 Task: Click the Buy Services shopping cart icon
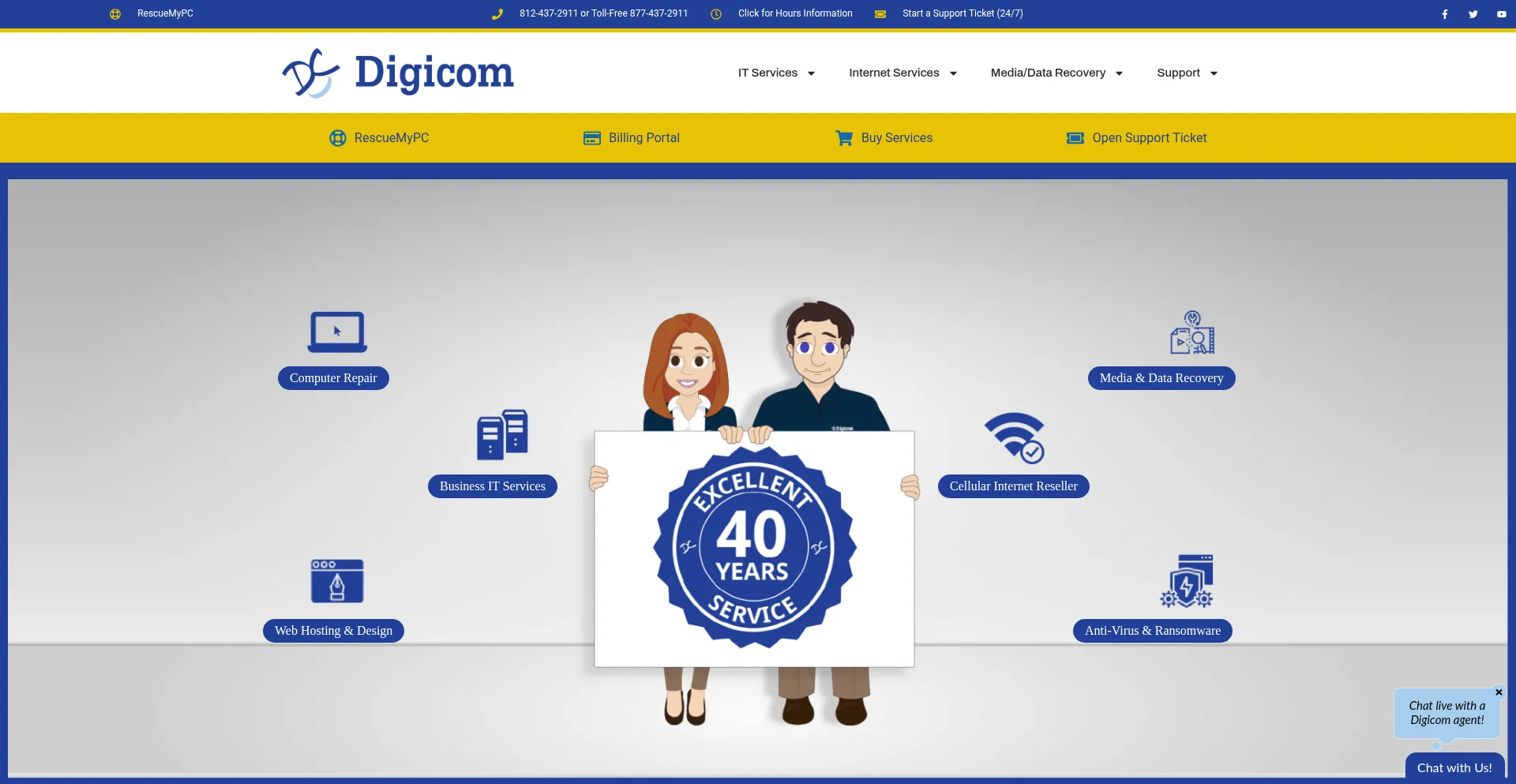click(844, 138)
